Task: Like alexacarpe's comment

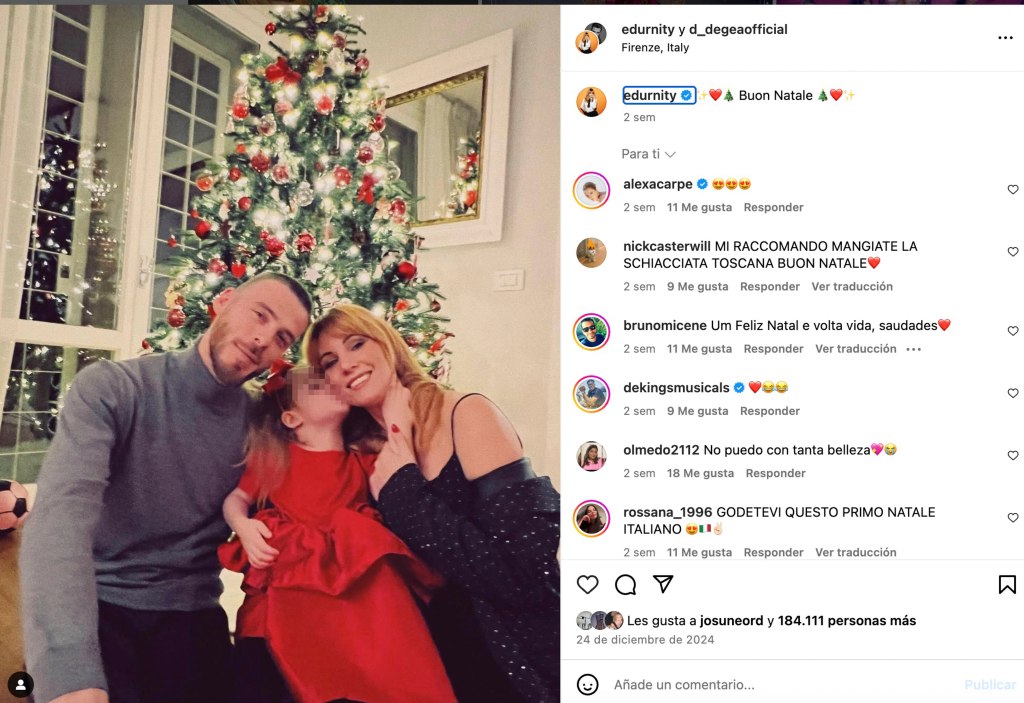Action: (x=1012, y=190)
